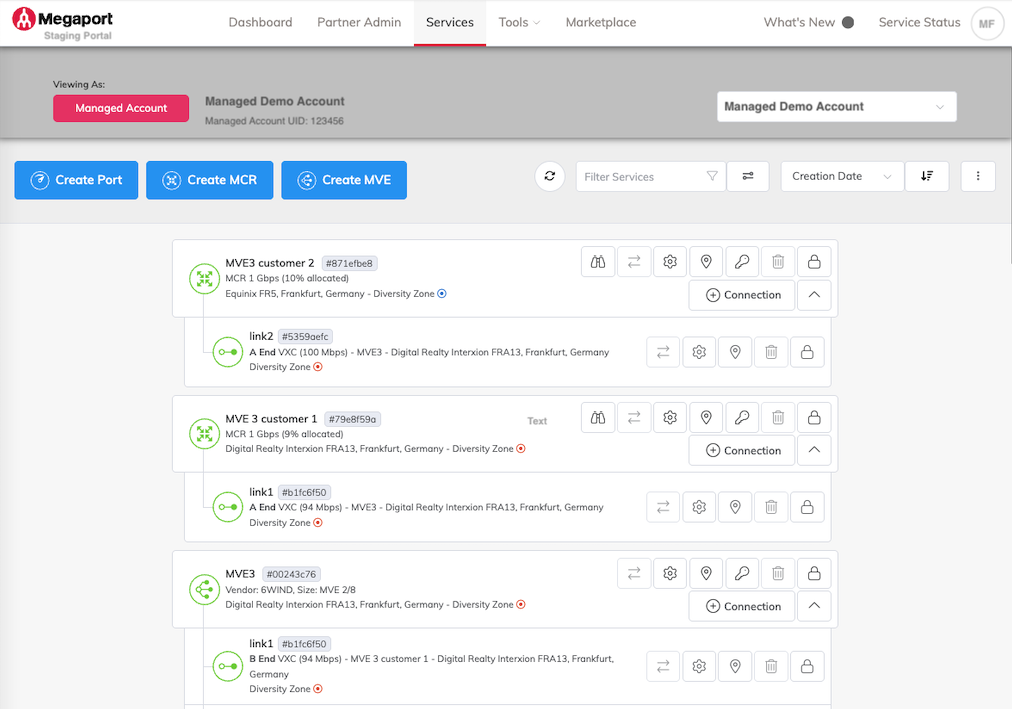The image size is (1012, 709).
Task: Open the binoculars details view for MVE3 customer 2
Action: tap(598, 261)
